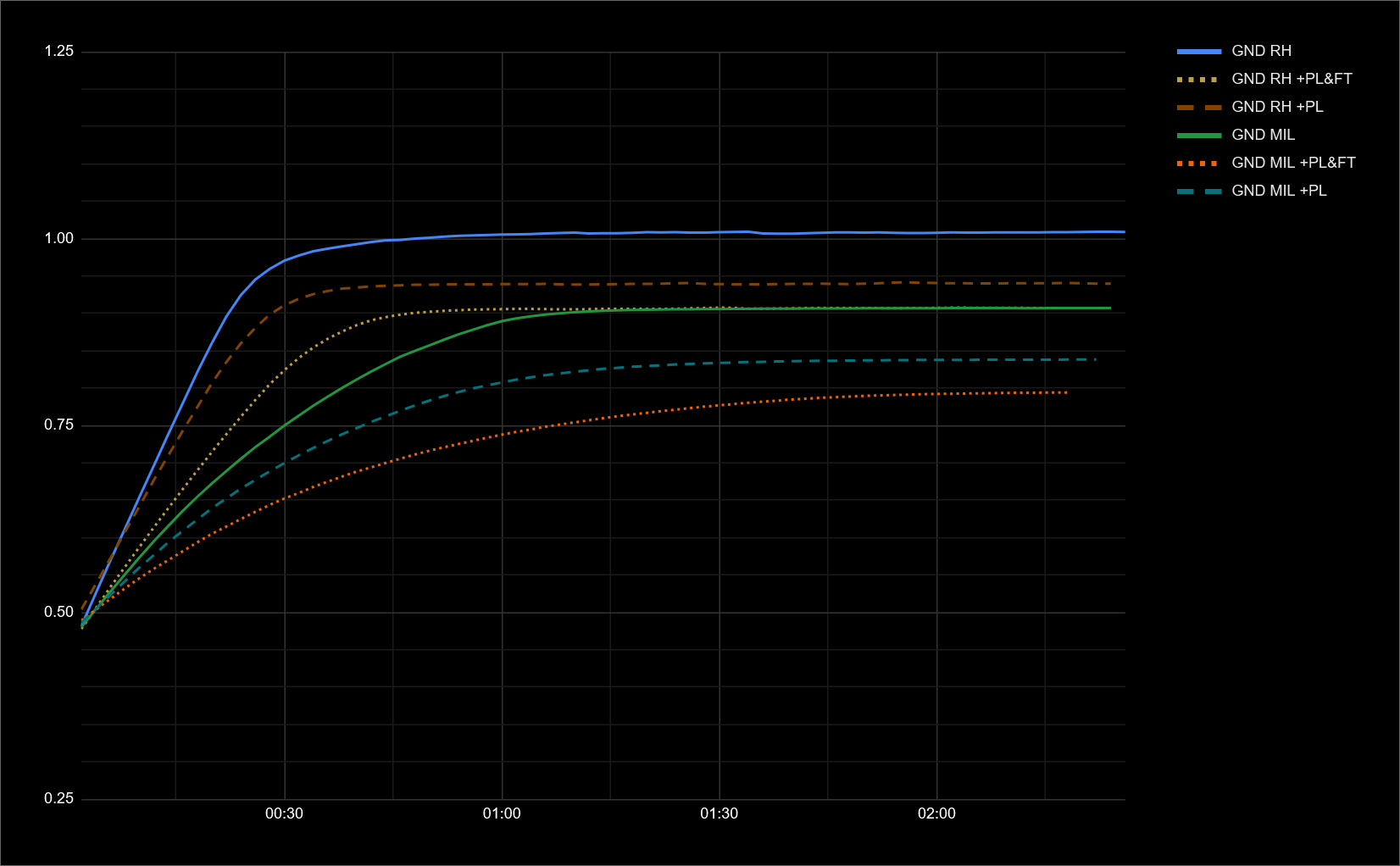Click the GND RH legend label

click(1261, 51)
